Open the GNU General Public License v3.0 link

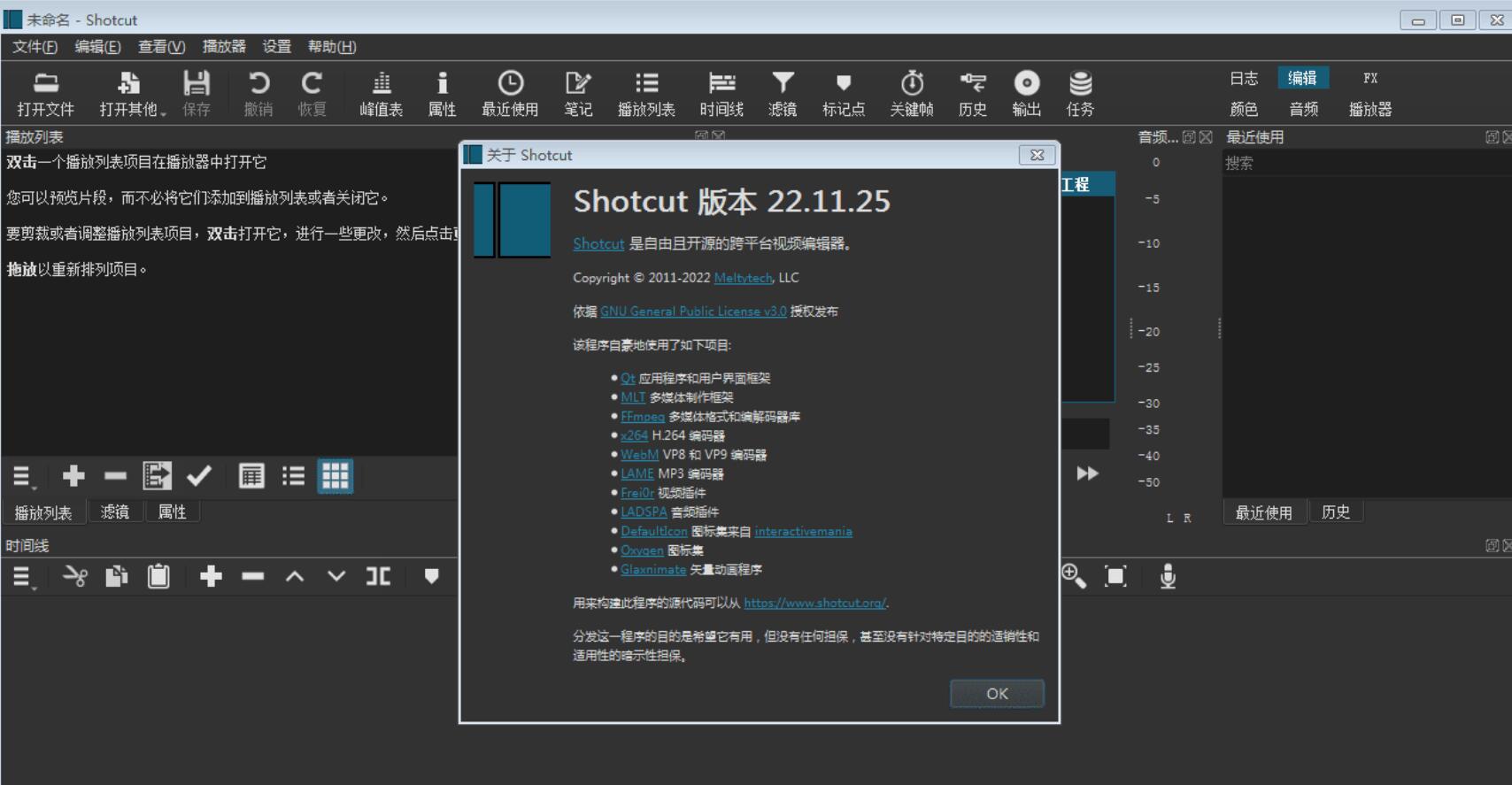[x=693, y=312]
